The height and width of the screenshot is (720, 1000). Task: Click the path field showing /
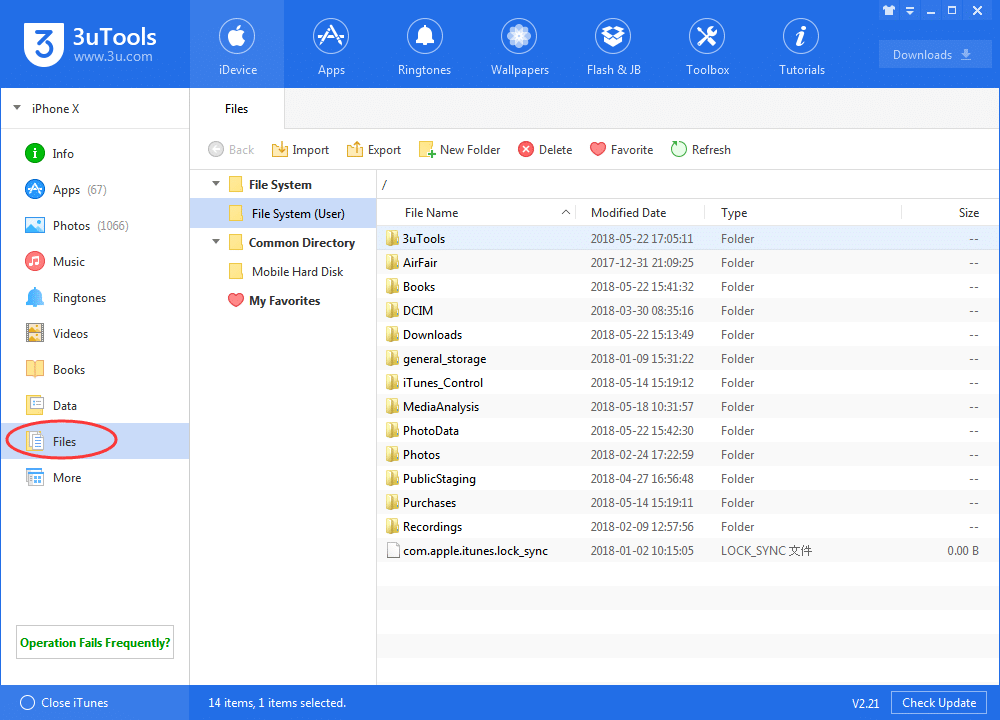(x=688, y=184)
